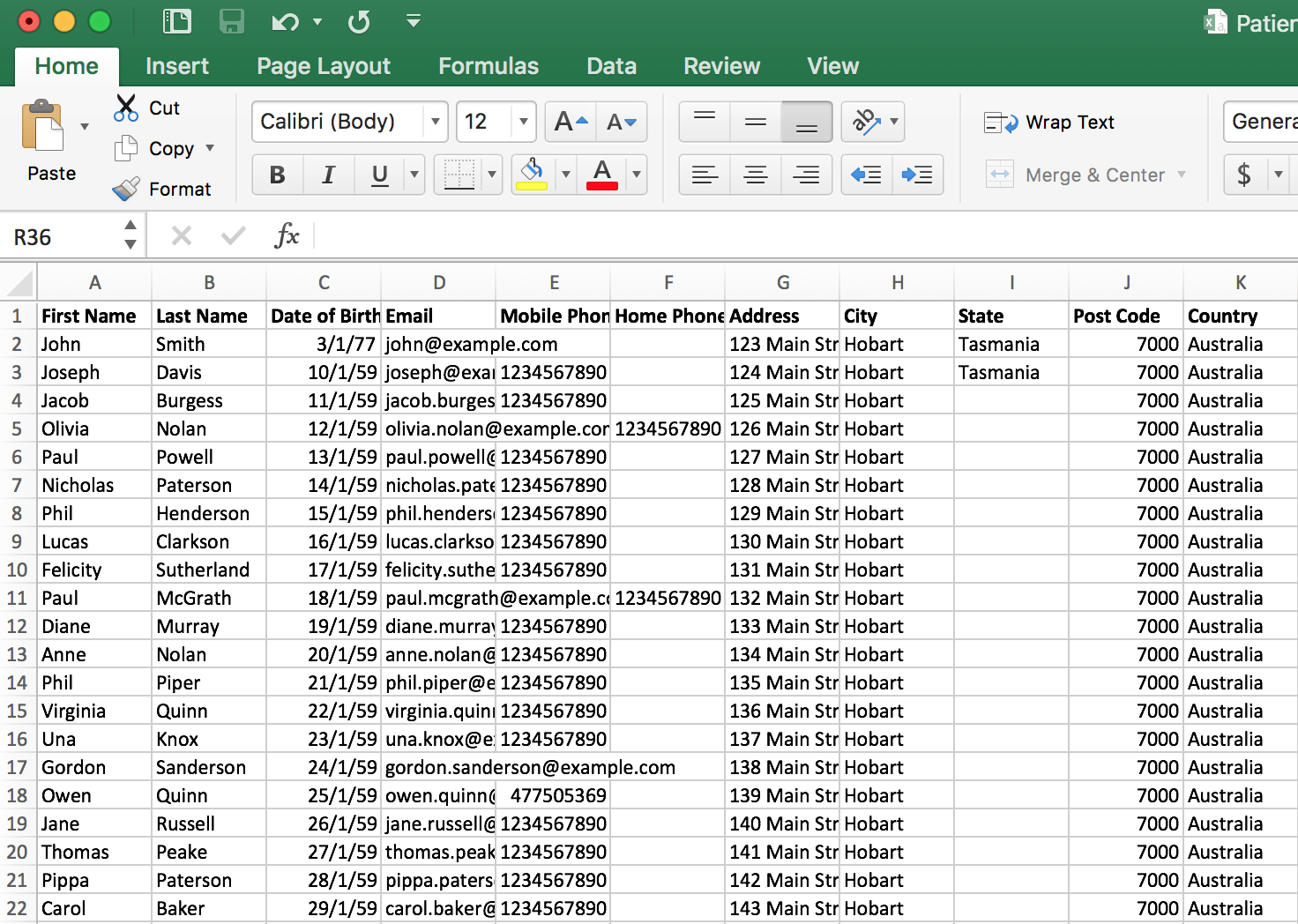Cancel the entry with the X icon
Screen dimensions: 1298x924
[182, 235]
